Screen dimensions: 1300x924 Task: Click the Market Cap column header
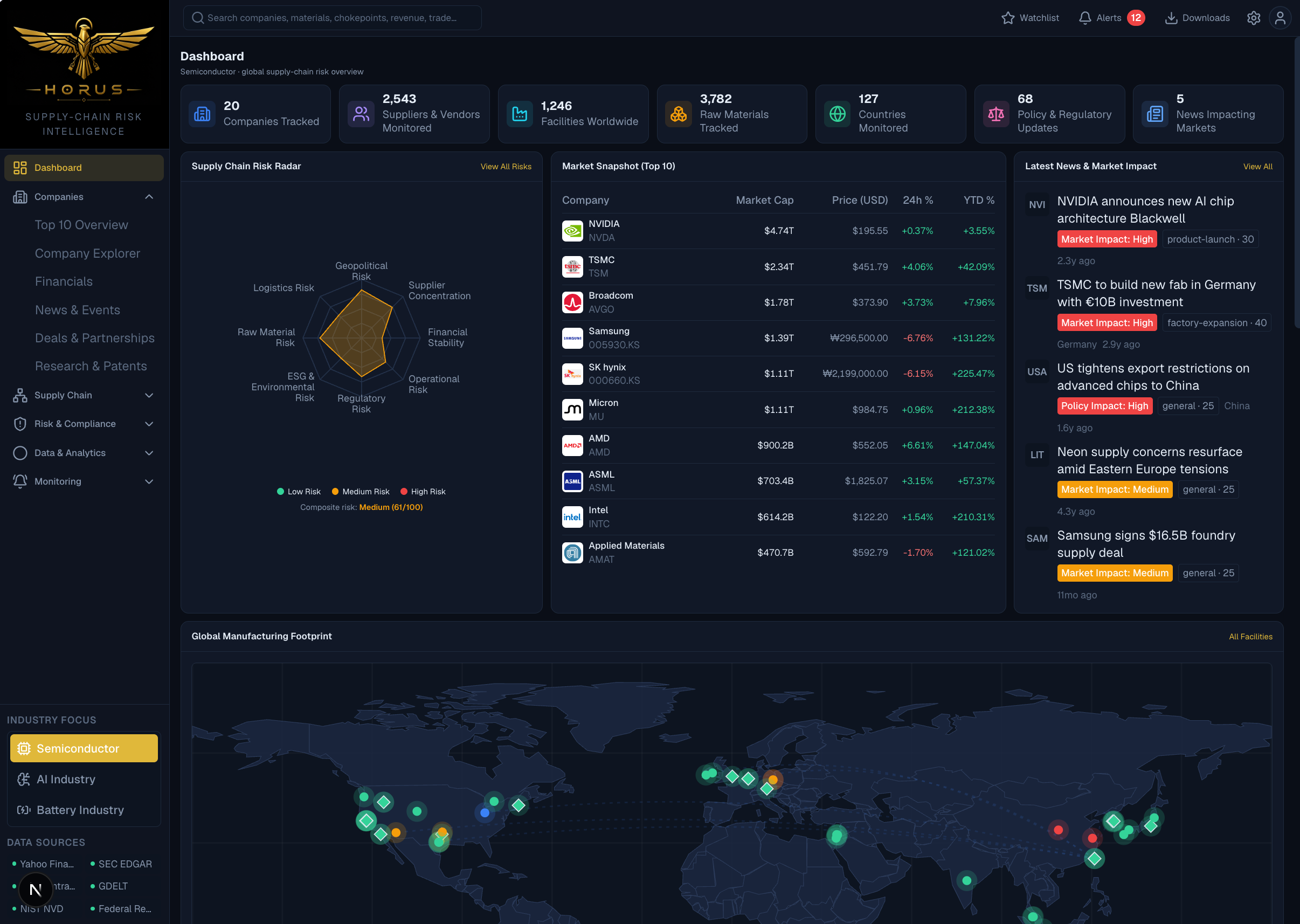coord(764,201)
